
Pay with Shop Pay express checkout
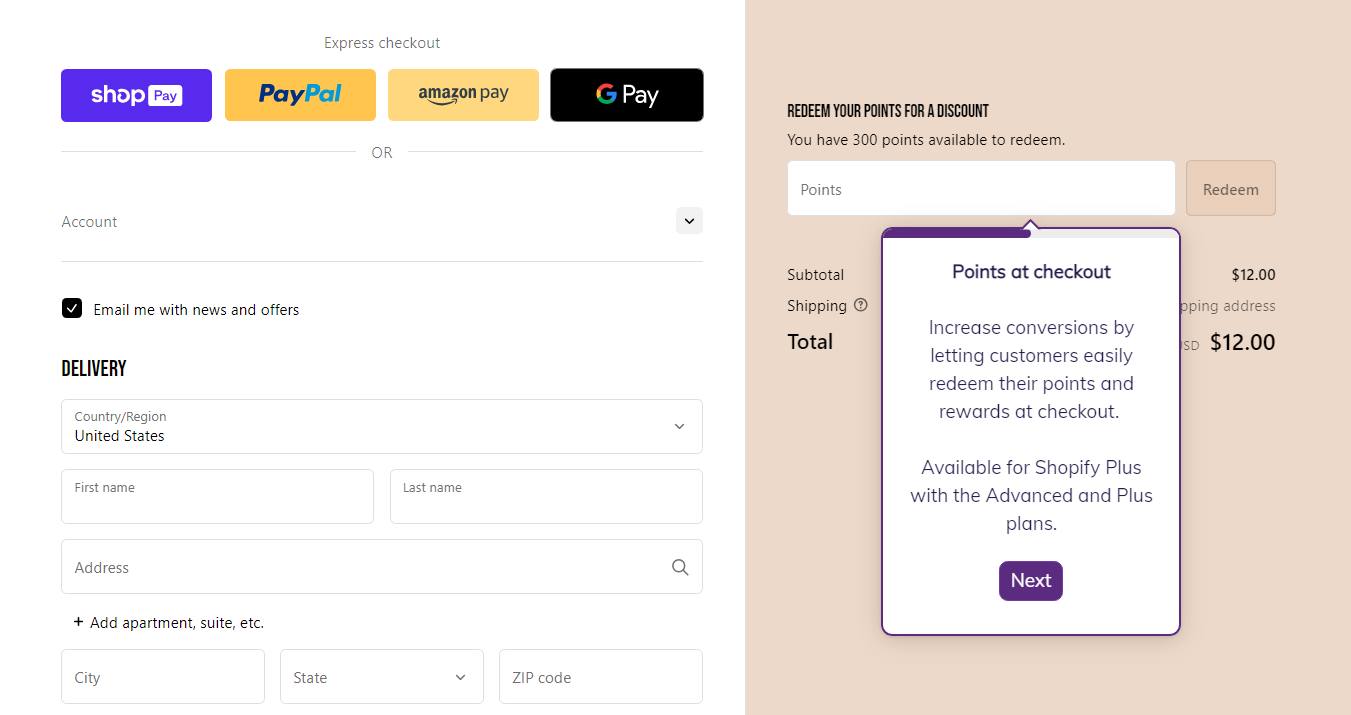tap(136, 95)
